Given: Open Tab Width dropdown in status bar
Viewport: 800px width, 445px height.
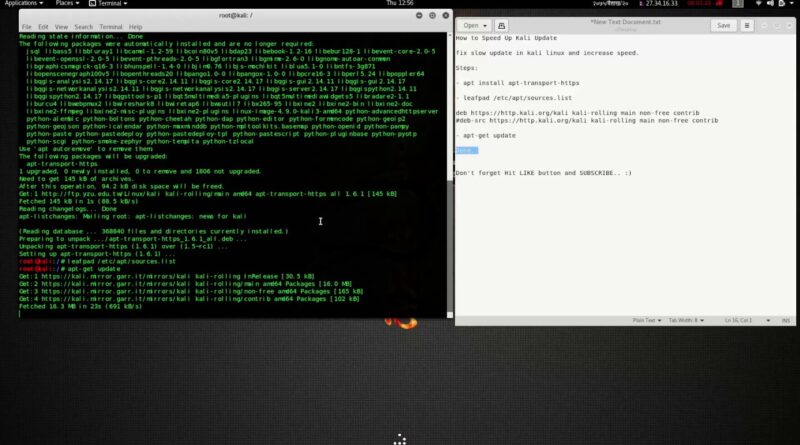Looking at the screenshot, I should tap(686, 320).
